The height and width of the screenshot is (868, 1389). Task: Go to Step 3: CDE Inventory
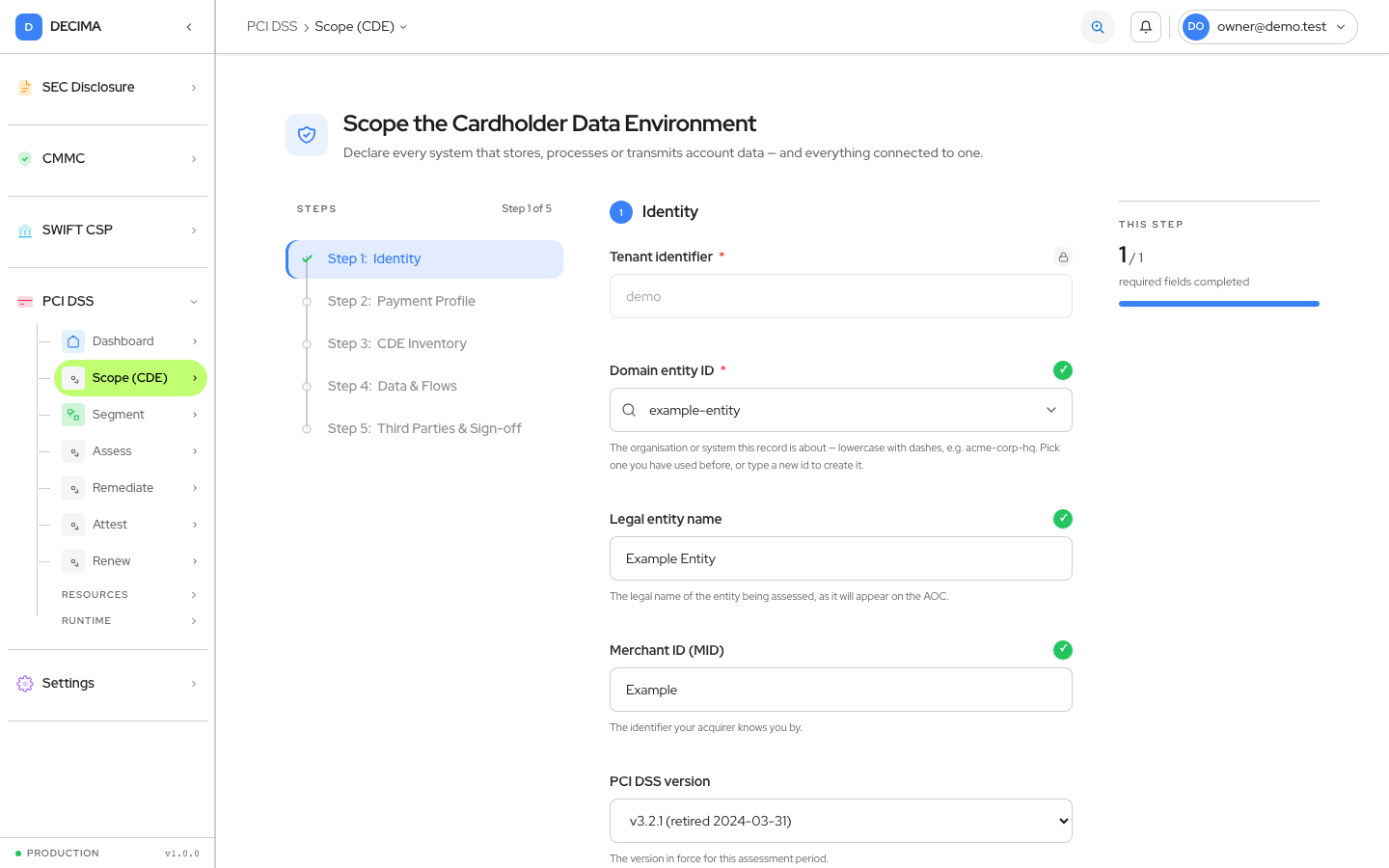[424, 344]
